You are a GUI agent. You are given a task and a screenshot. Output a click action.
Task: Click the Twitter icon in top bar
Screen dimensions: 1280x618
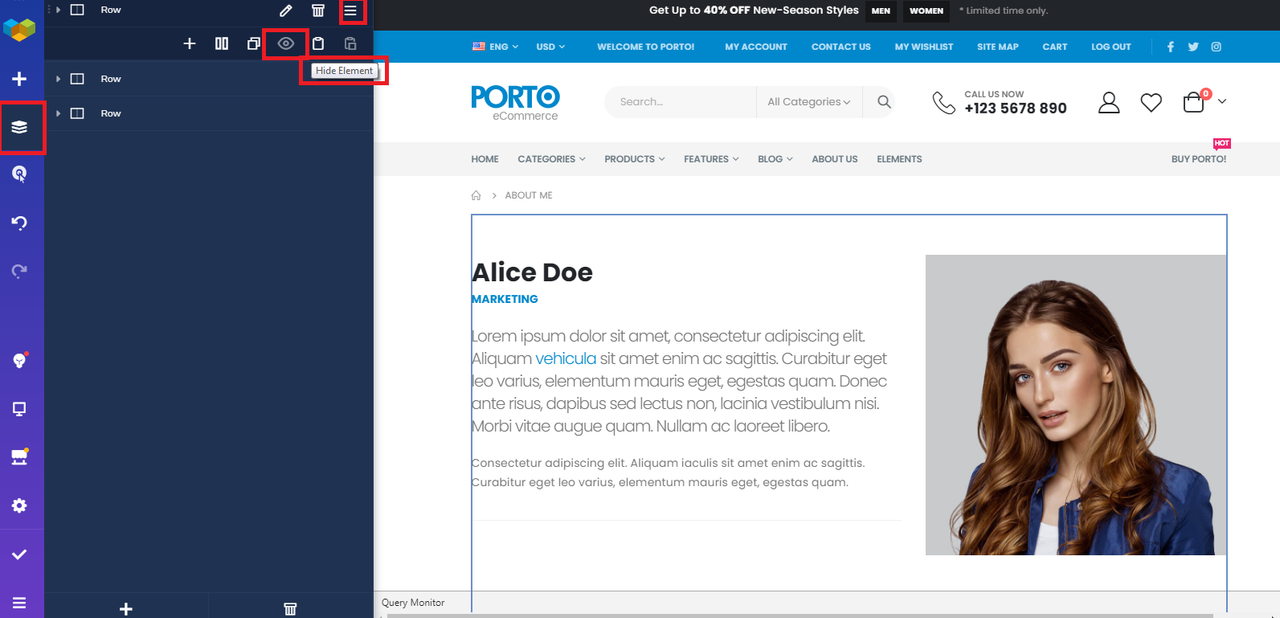[x=1193, y=47]
